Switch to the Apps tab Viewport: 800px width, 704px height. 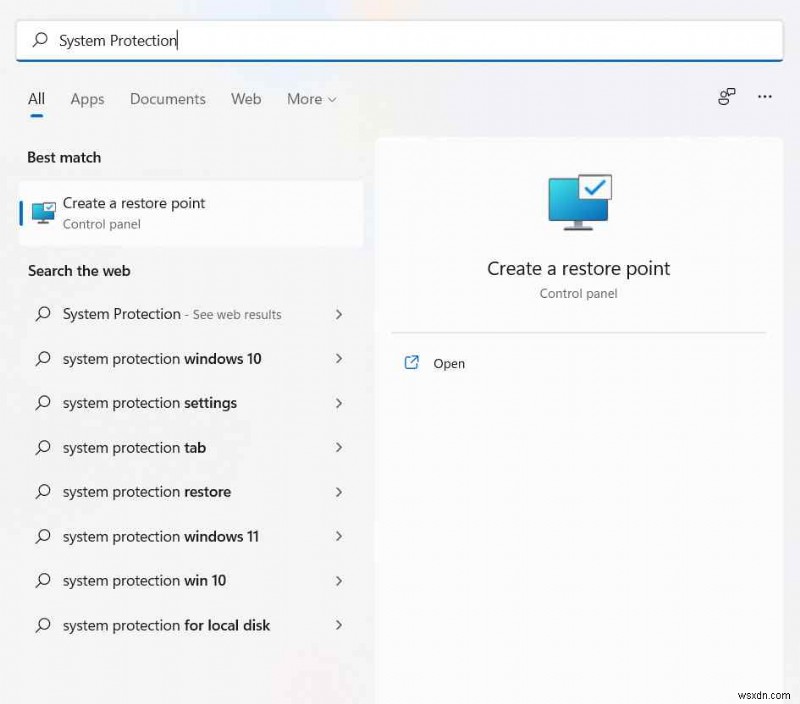click(87, 99)
